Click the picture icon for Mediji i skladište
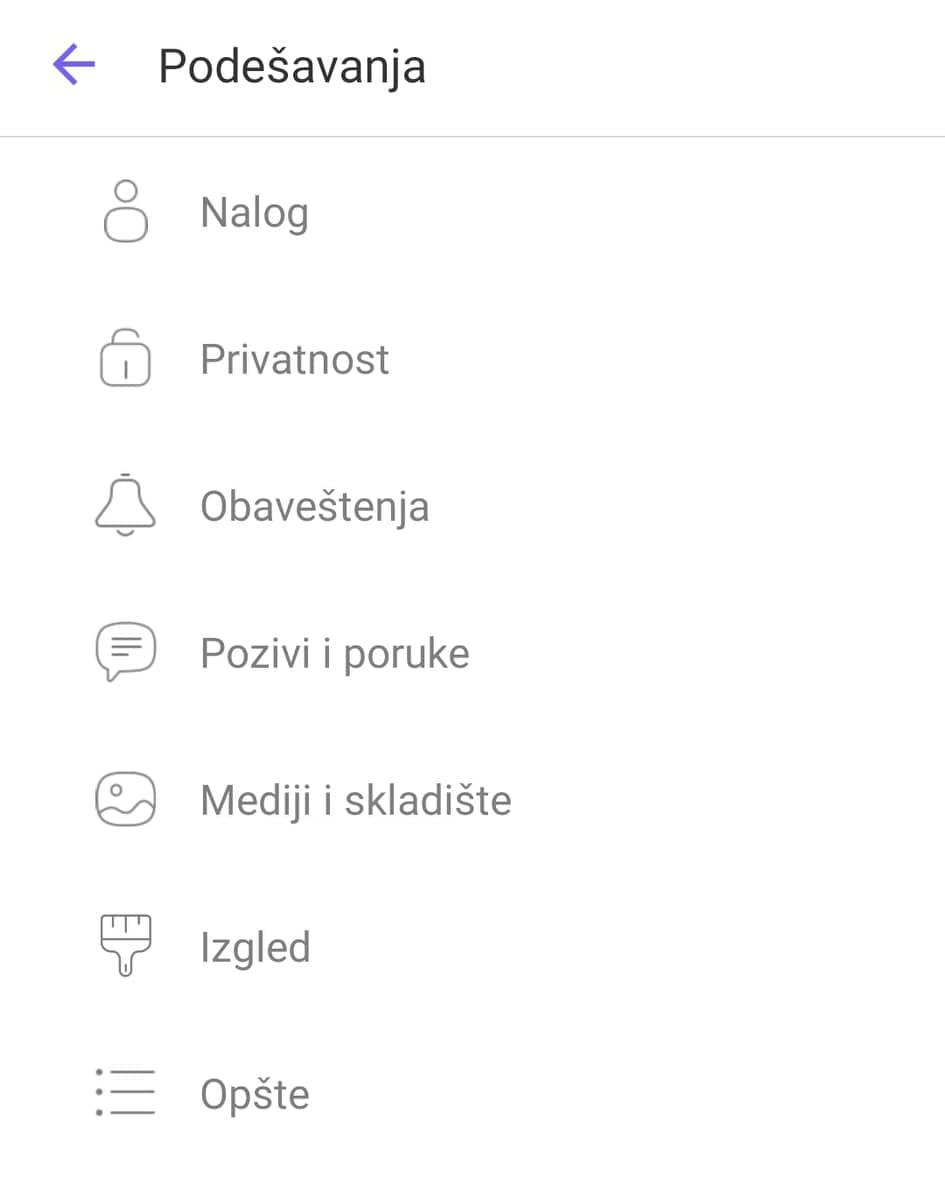The width and height of the screenshot is (945, 1177). pos(125,799)
